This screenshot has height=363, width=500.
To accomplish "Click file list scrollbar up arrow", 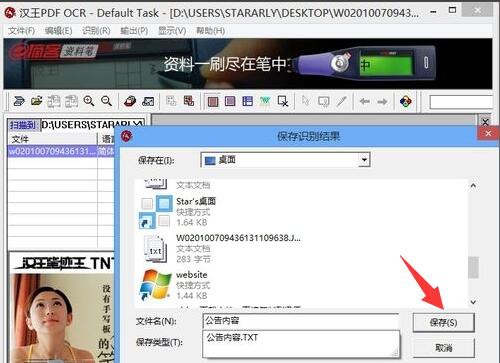I will point(473,186).
